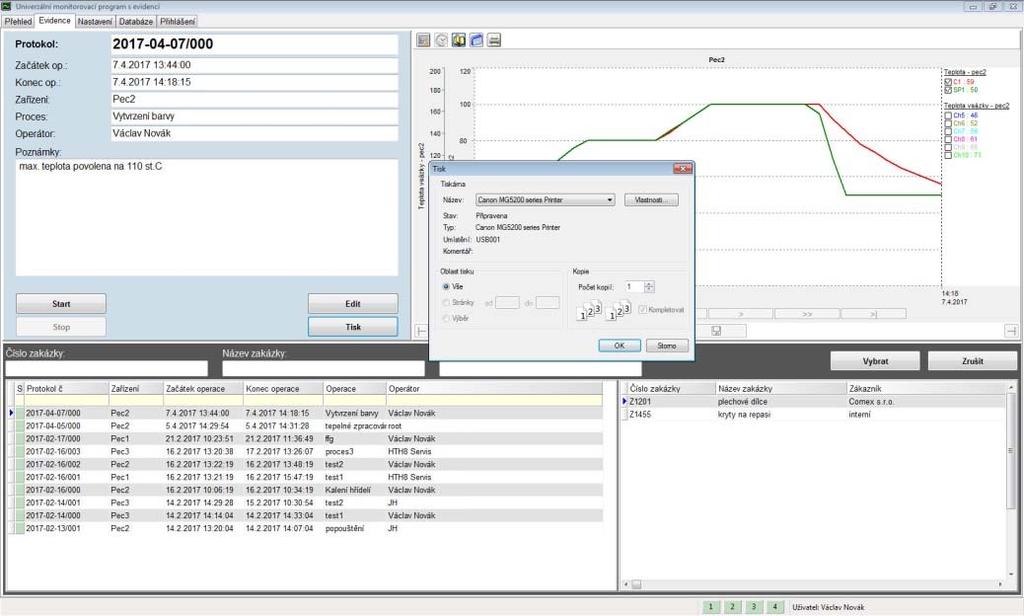Click status indicator number 4
The height and width of the screenshot is (616, 1024).
click(x=775, y=607)
